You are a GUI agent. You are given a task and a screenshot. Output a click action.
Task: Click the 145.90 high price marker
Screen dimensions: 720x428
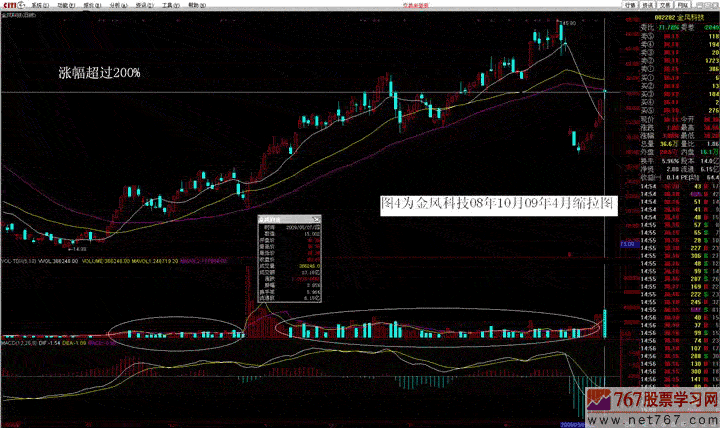568,23
